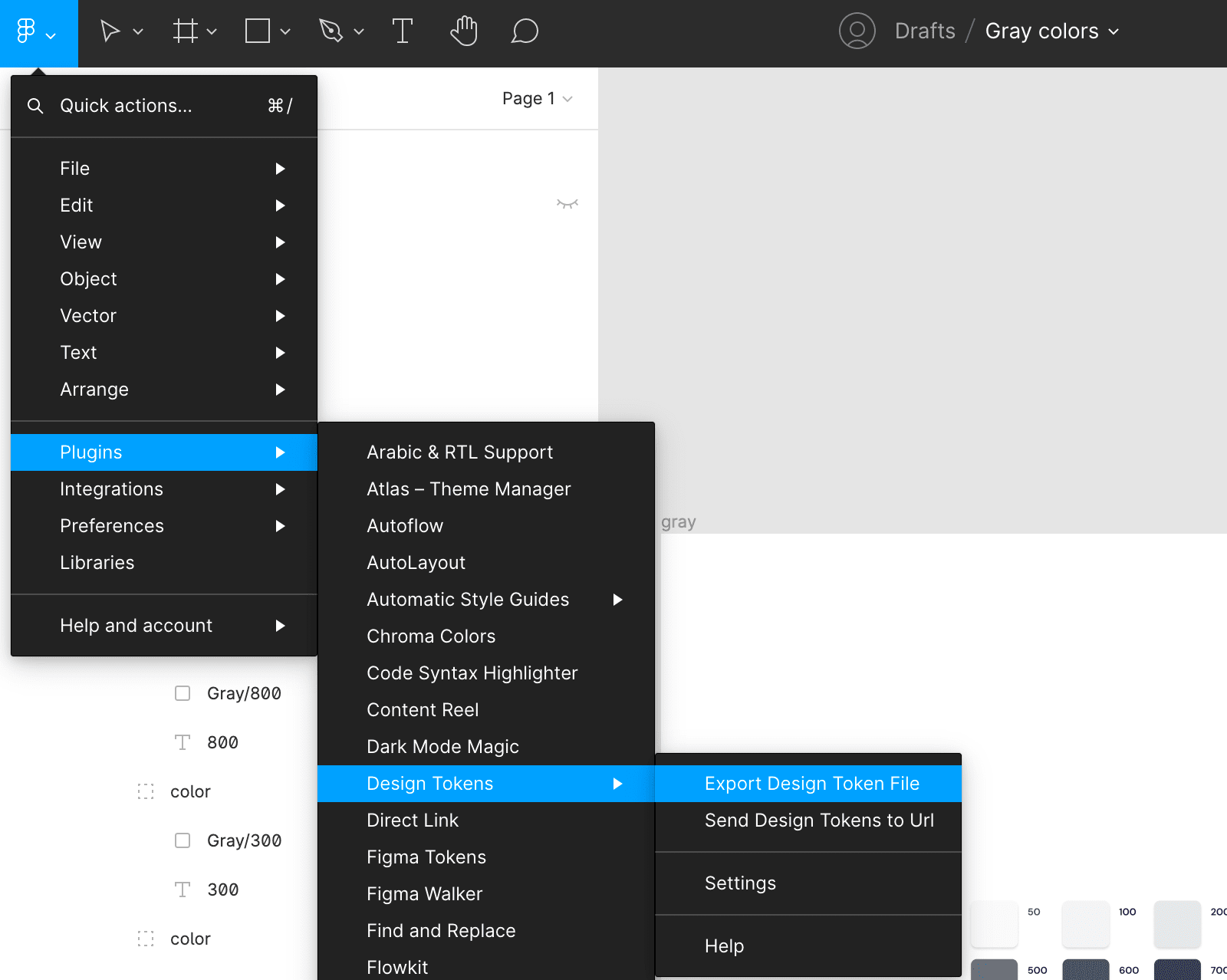This screenshot has height=980, width=1227.
Task: Open the Gray colors file name dropdown
Action: 1052,31
